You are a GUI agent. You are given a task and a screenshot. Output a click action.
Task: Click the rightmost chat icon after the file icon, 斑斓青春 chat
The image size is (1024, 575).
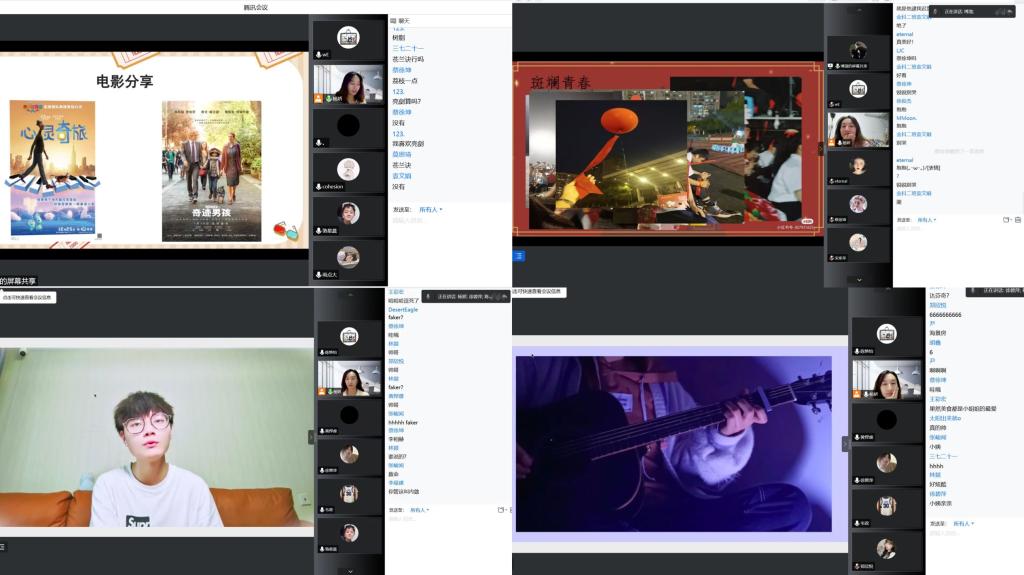(x=1017, y=220)
